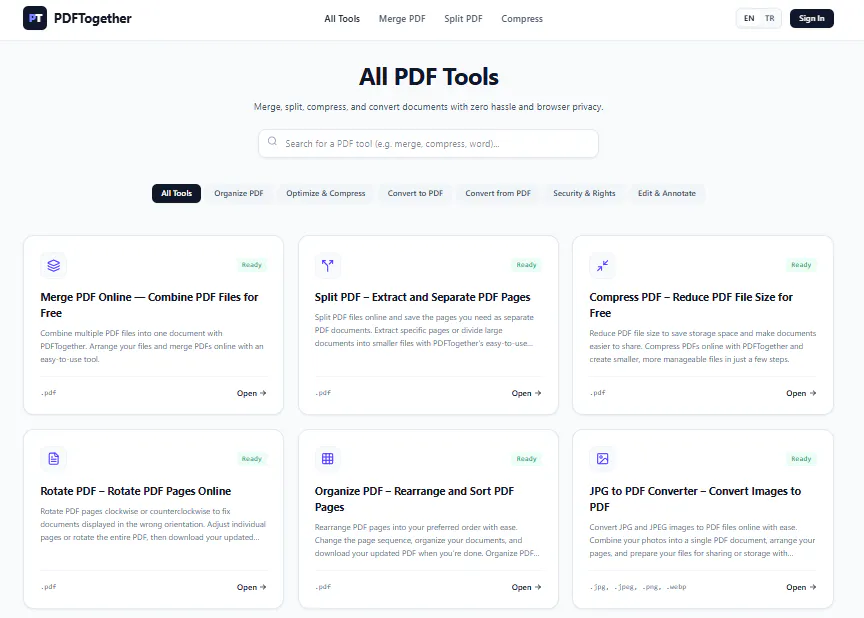This screenshot has height=618, width=864.
Task: Switch language to TR
Action: click(x=769, y=18)
